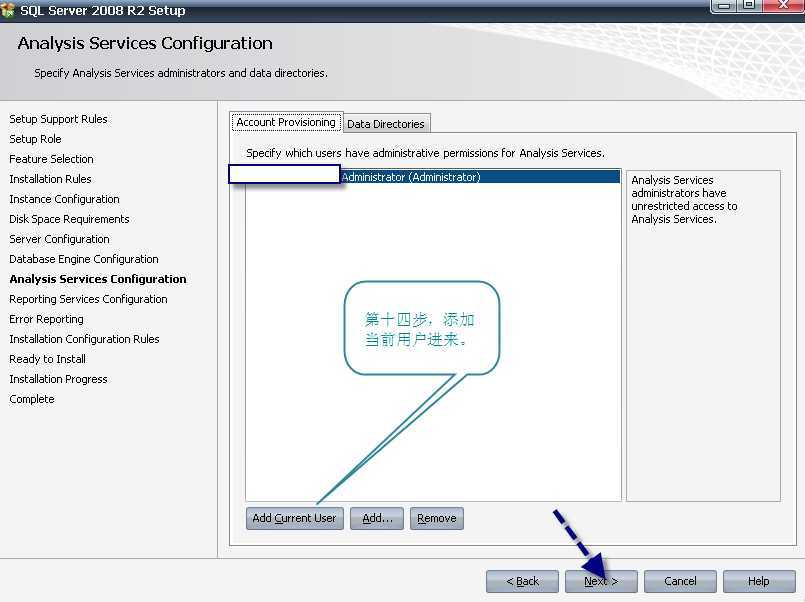805x602 pixels.
Task: Click Ready to Install step
Action: [47, 359]
